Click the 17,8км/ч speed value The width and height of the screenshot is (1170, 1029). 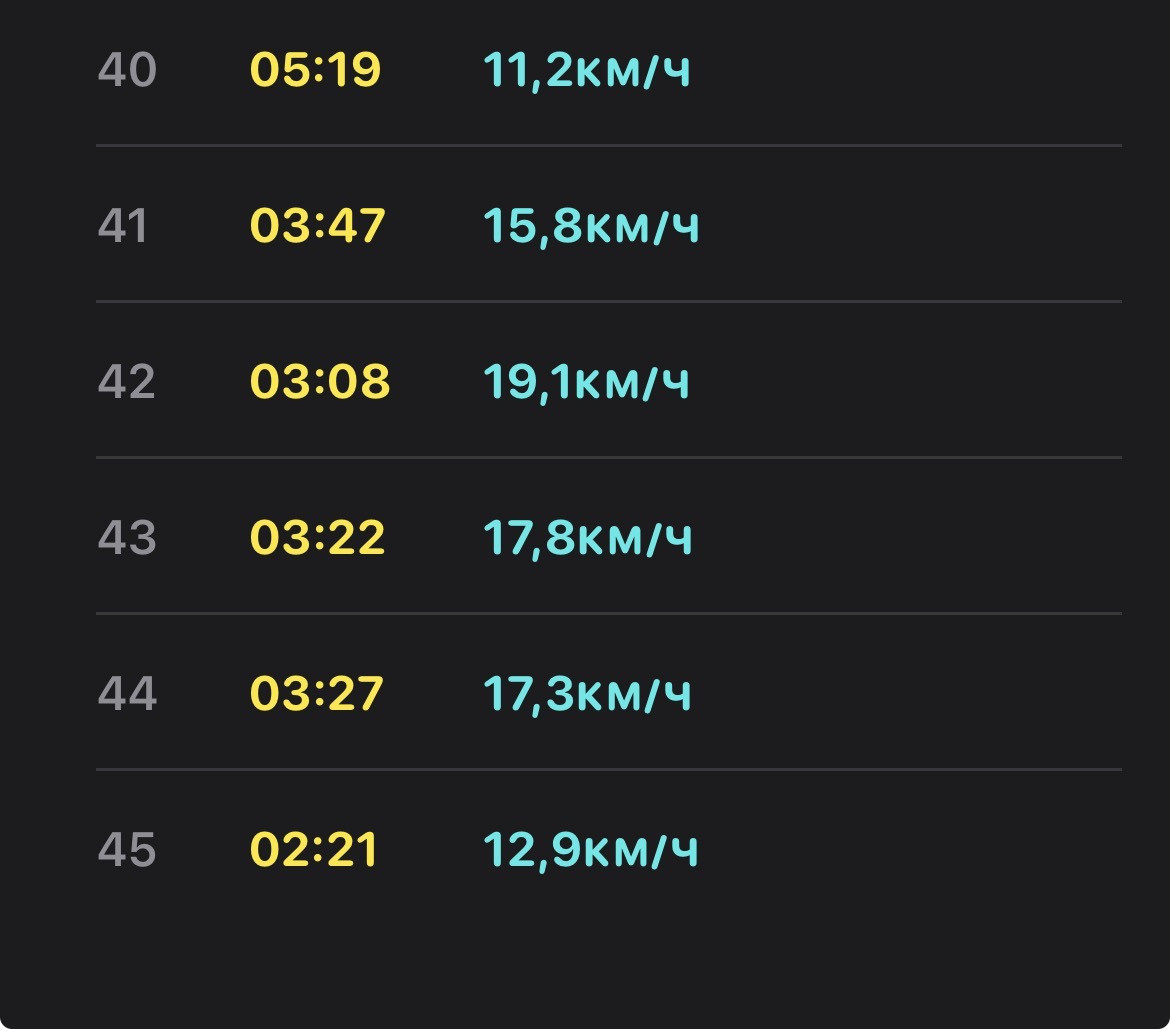pos(588,539)
